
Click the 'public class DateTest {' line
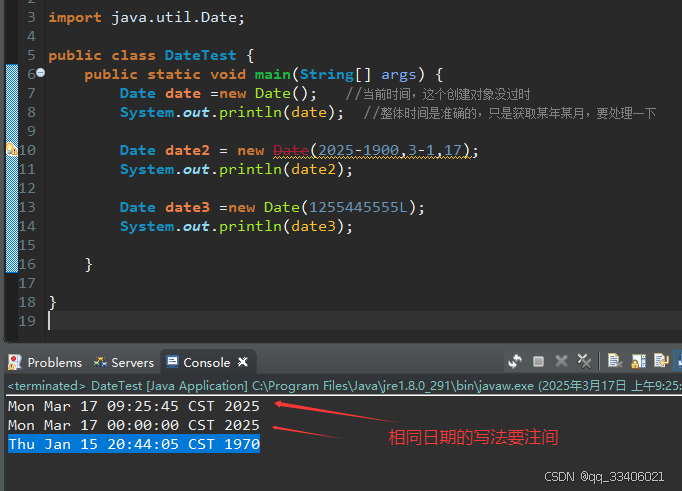(x=151, y=55)
